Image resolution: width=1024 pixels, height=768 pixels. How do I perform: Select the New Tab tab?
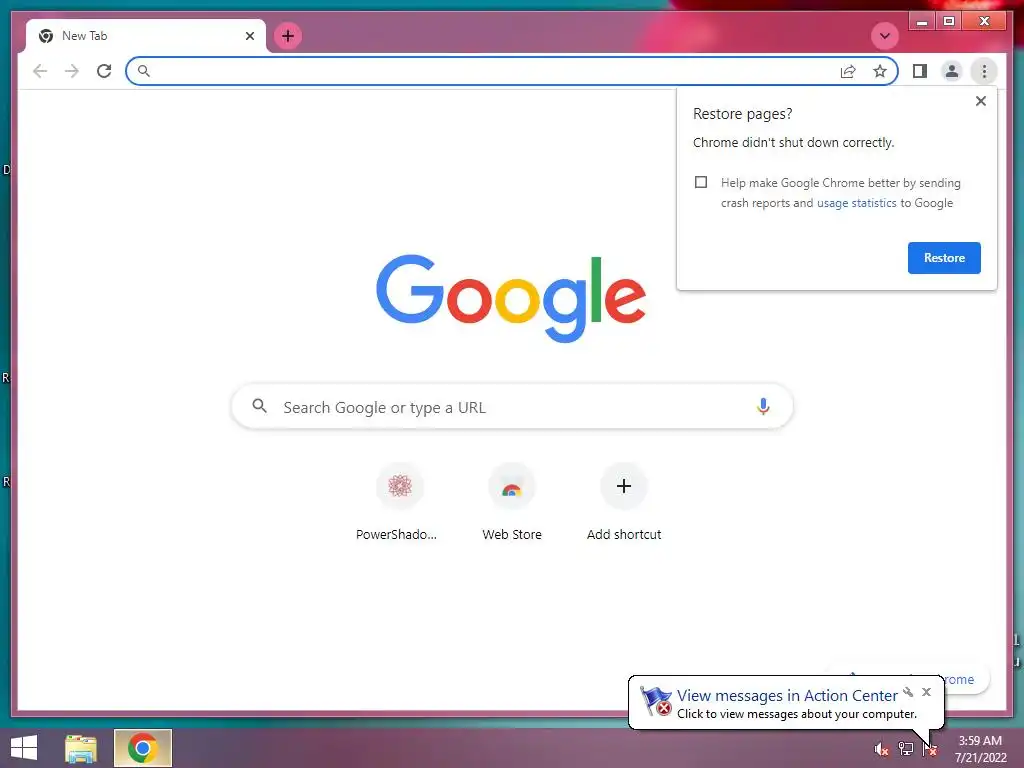(x=145, y=36)
